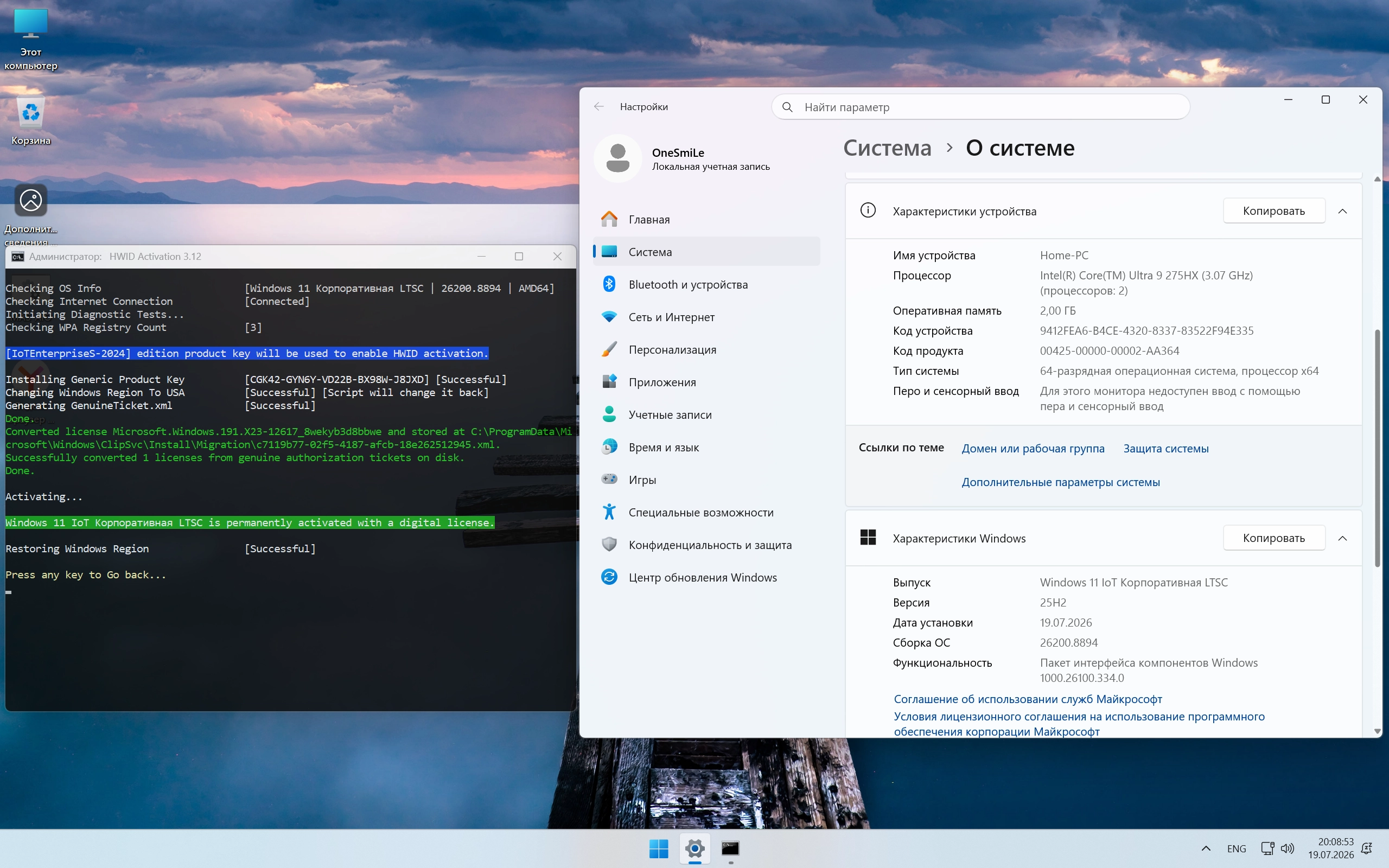The height and width of the screenshot is (868, 1389).
Task: Collapse the Характеристики Windows section
Action: click(x=1342, y=539)
